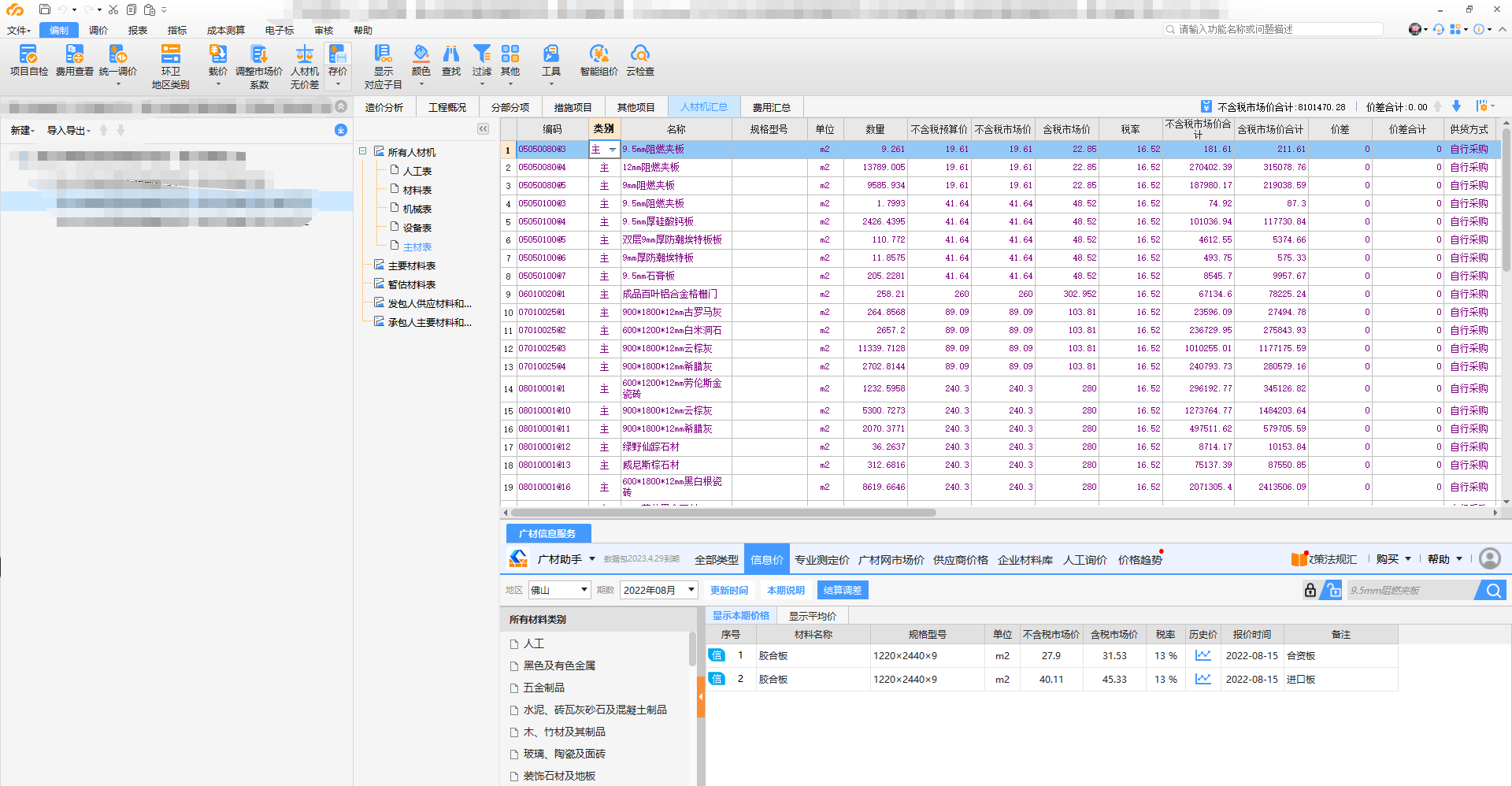The width and height of the screenshot is (1512, 786).
Task: Click the copy icon in quick access bar
Action: [132, 9]
